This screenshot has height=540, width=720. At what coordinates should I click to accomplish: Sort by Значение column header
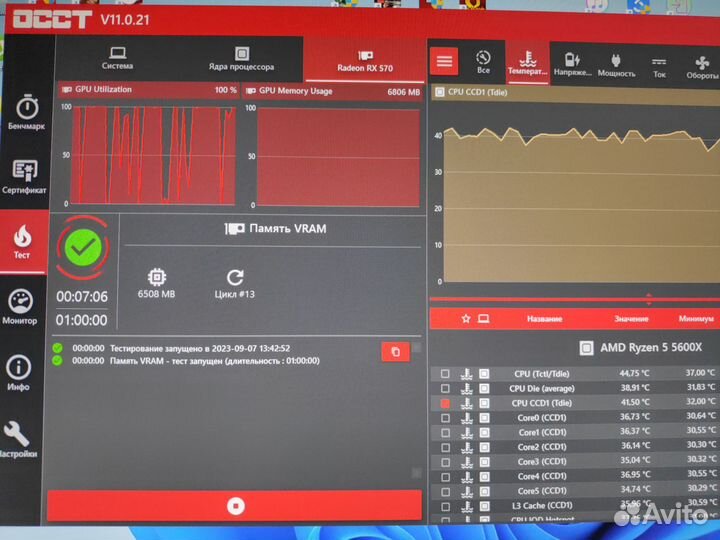[631, 319]
